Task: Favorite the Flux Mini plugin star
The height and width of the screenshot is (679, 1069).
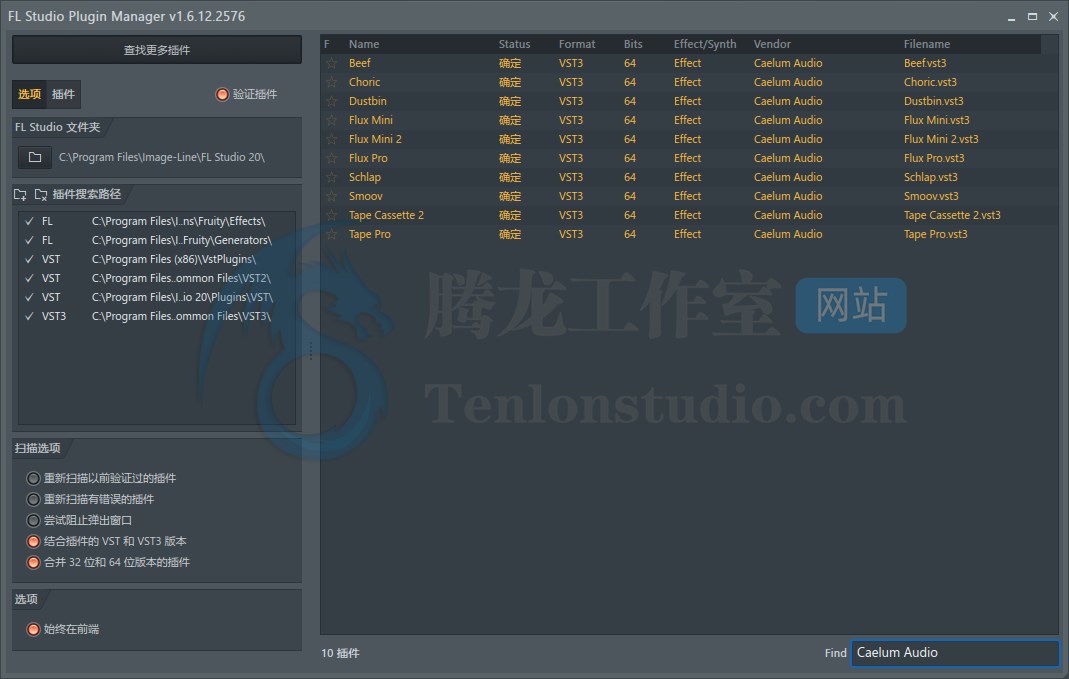Action: click(x=331, y=121)
